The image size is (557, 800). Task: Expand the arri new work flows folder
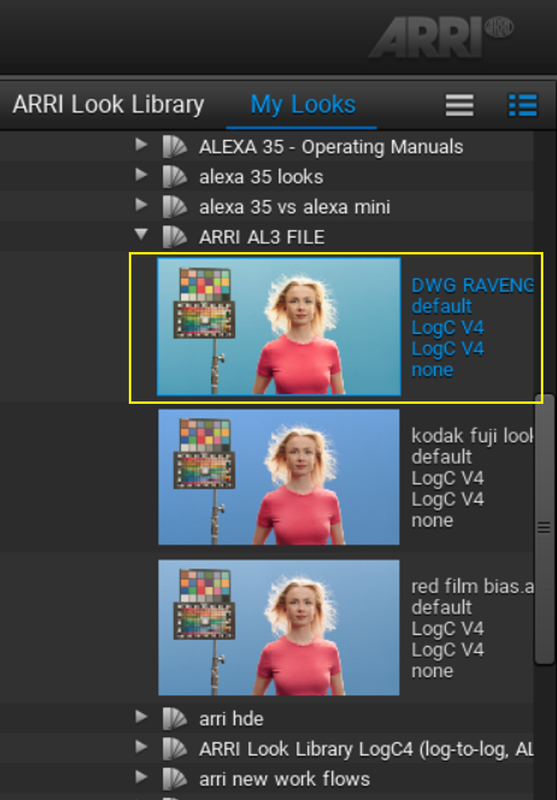[141, 778]
